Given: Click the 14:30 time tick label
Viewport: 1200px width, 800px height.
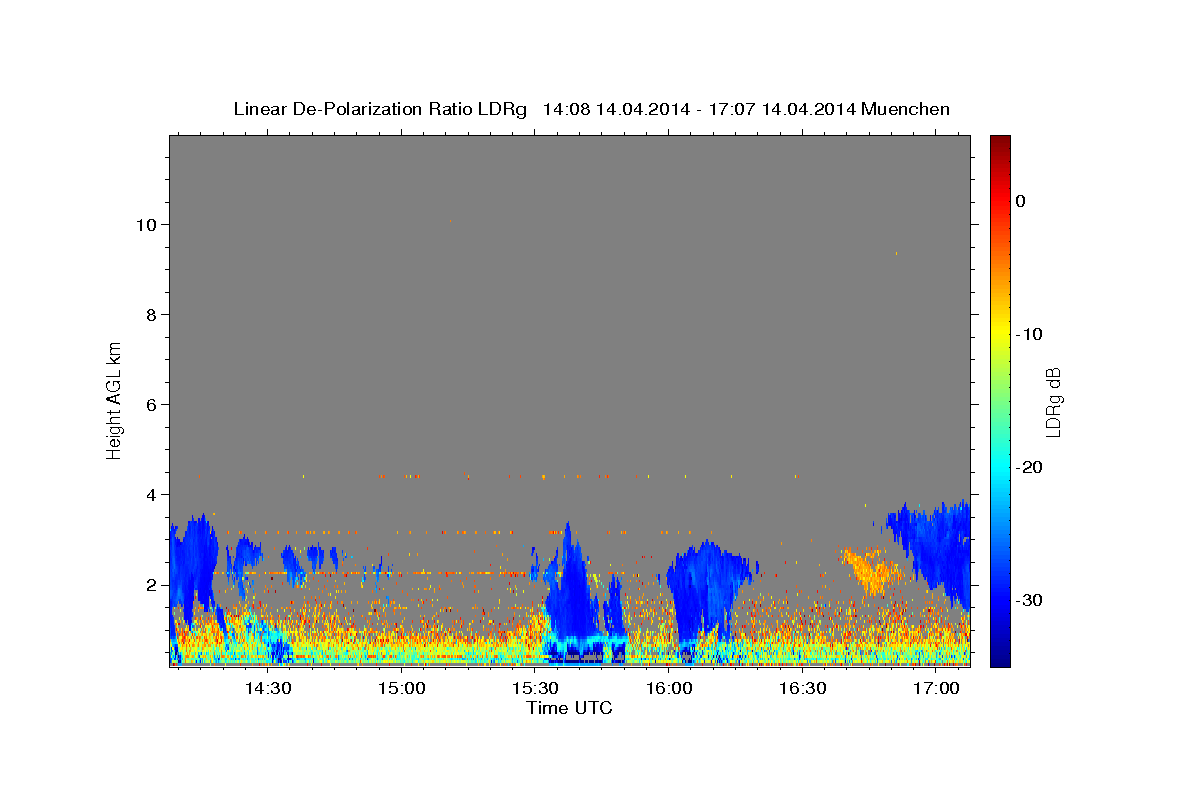Looking at the screenshot, I should point(268,688).
